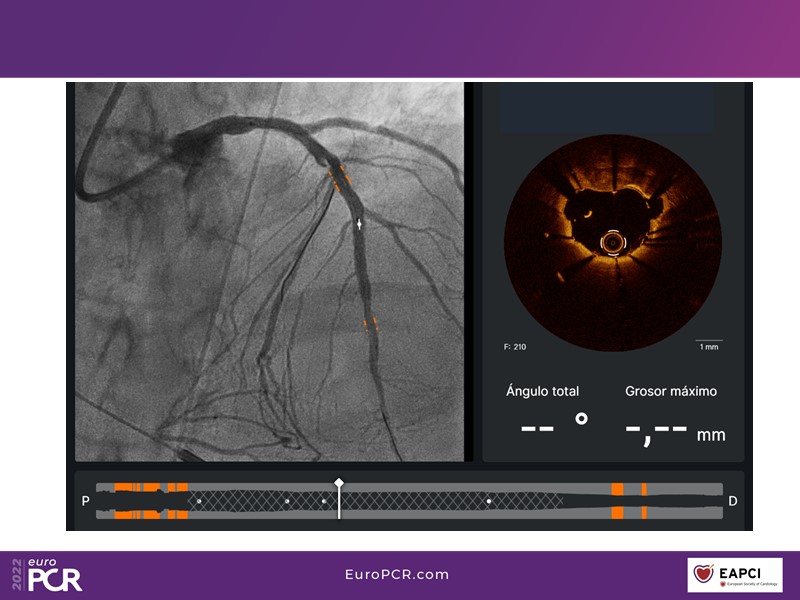The image size is (800, 600).
Task: Open the EuroPCR.com link
Action: (395, 575)
